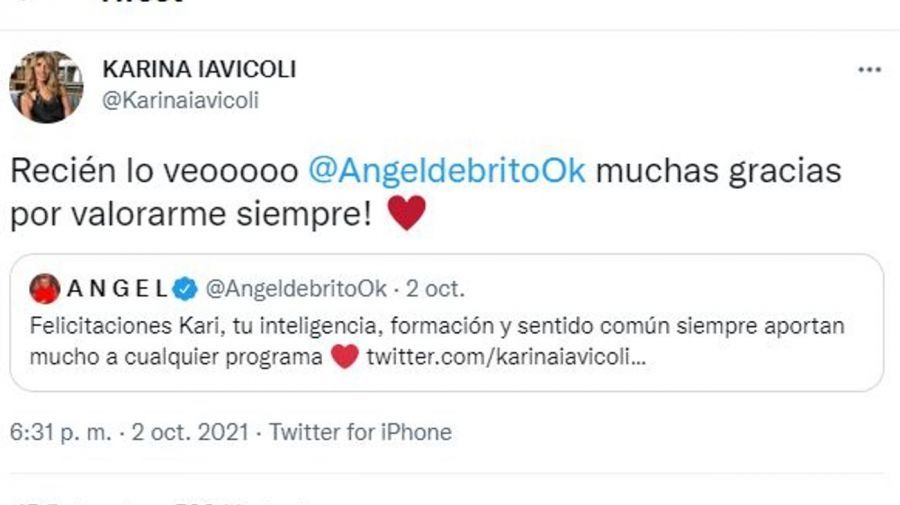The height and width of the screenshot is (505, 900).
Task: Click the red heart after 'siempre!'
Action: coord(407,213)
